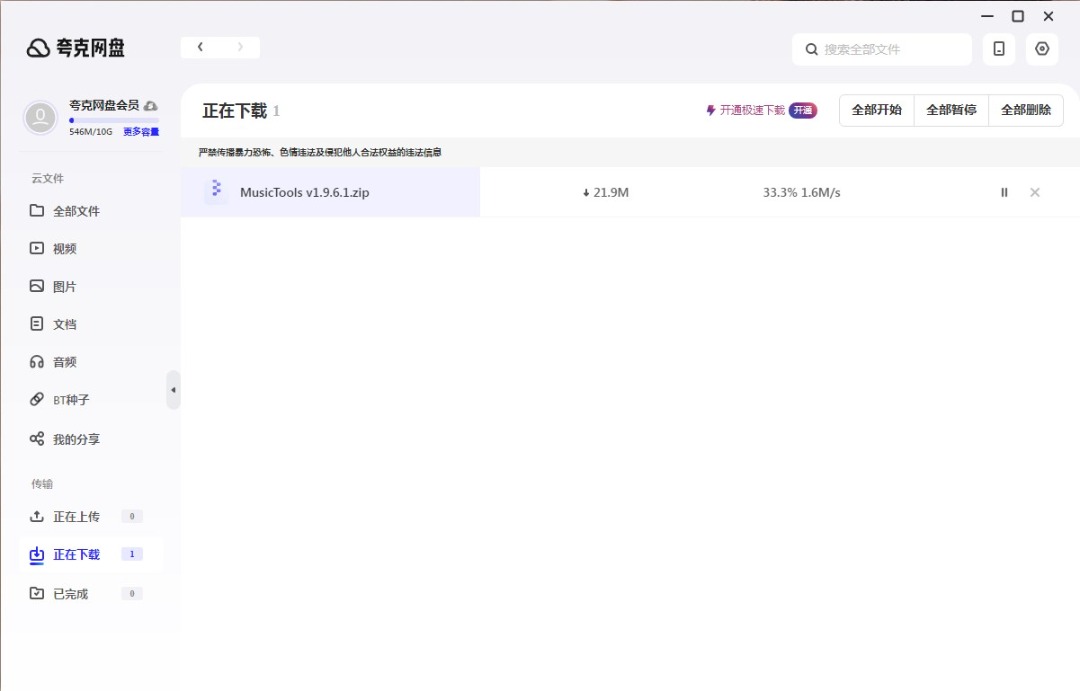The height and width of the screenshot is (691, 1080).
Task: Click 更多容量 link for more storage
Action: (141, 132)
